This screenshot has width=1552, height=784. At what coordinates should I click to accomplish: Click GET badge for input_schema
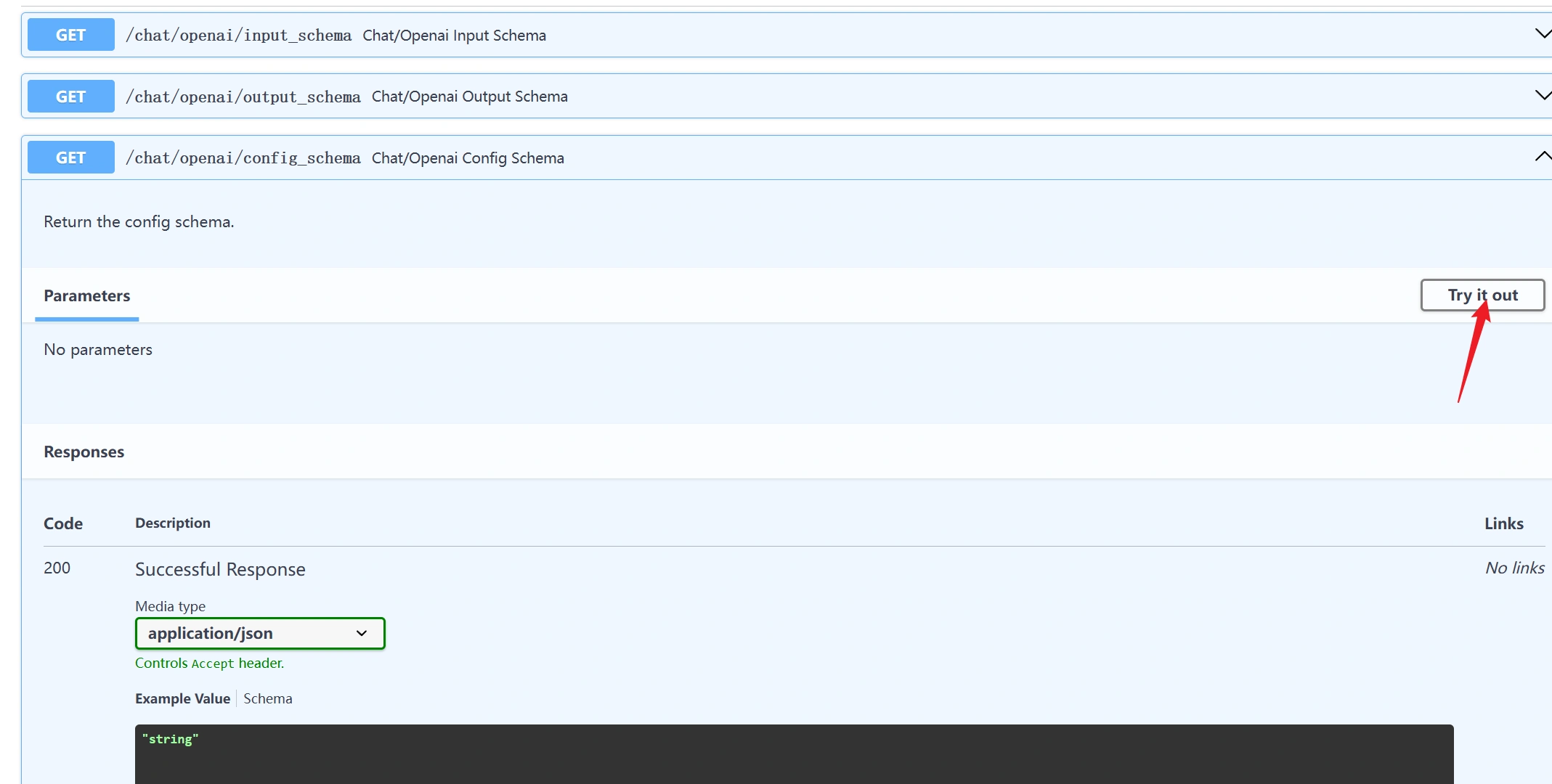tap(70, 35)
